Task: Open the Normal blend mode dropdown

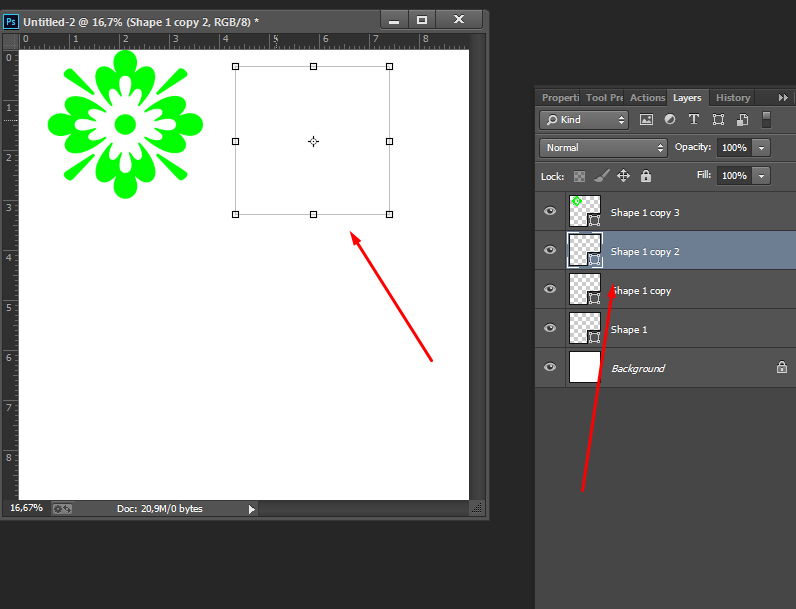Action: [x=603, y=148]
